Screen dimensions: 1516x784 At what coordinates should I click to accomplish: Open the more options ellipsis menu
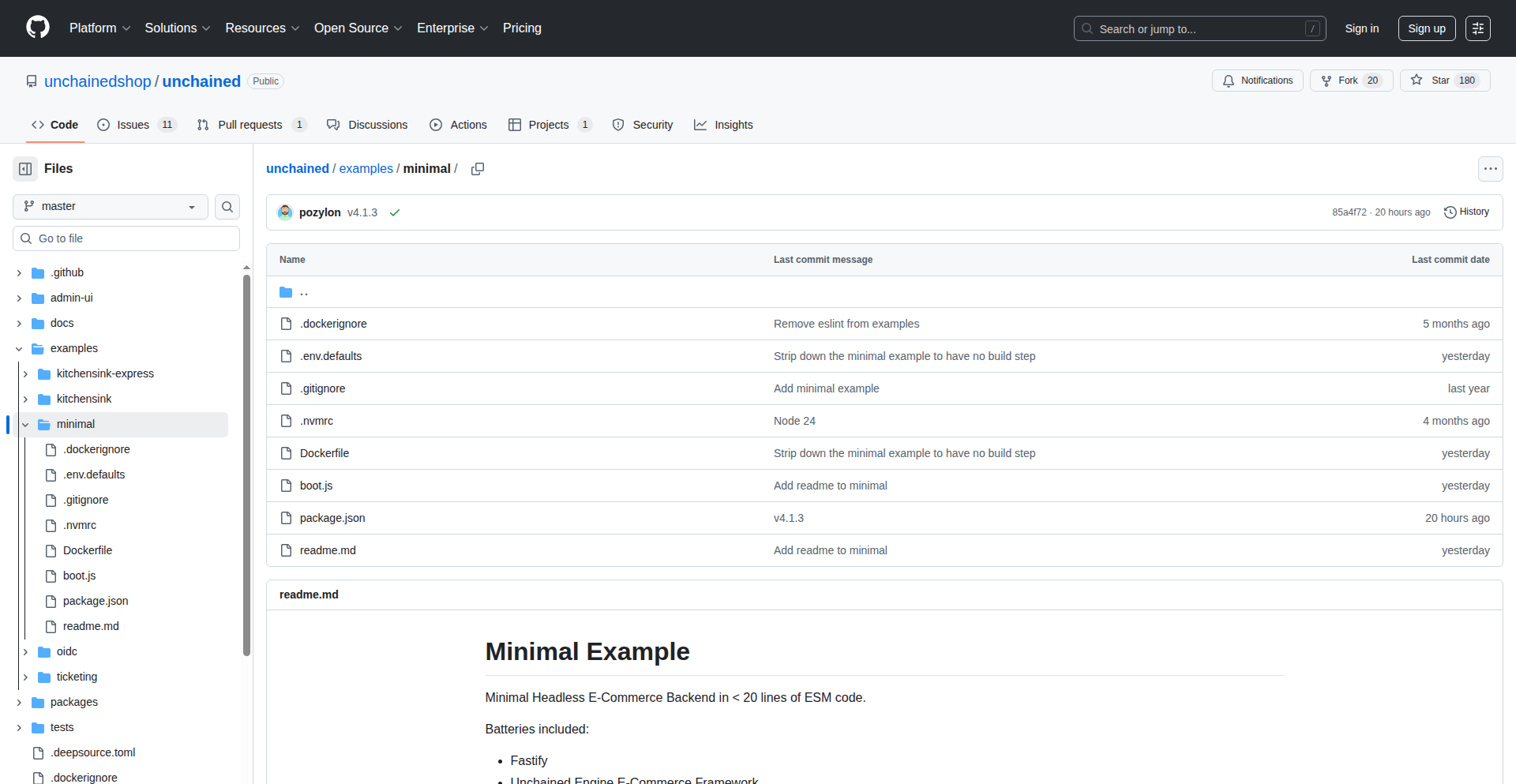click(1491, 169)
